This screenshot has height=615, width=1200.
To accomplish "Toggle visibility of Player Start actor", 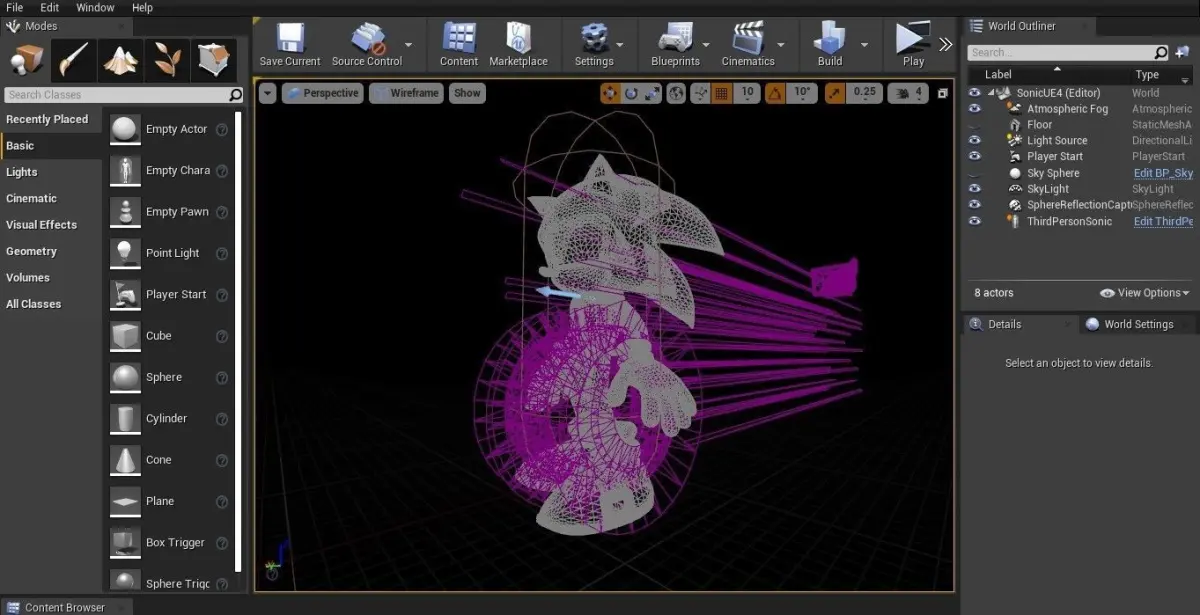I will 975,157.
